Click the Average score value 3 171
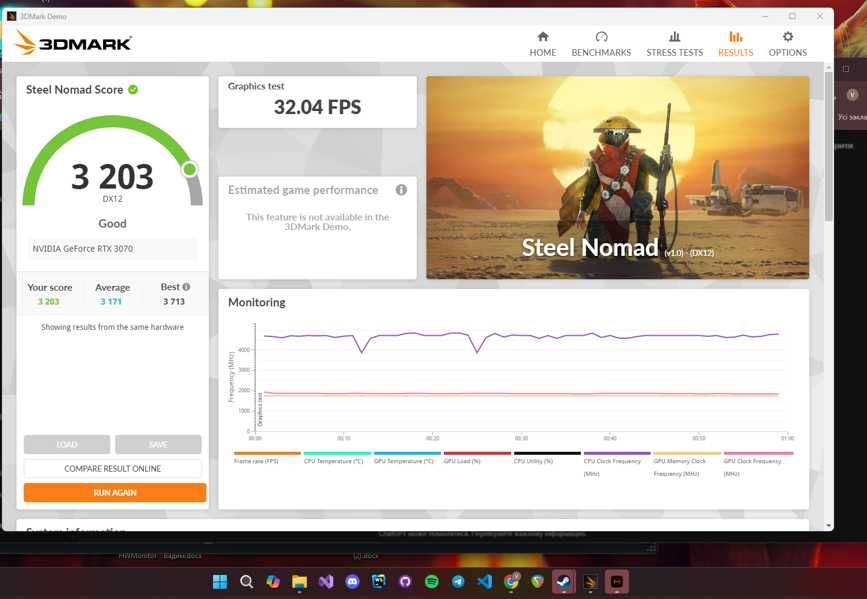 [111, 301]
